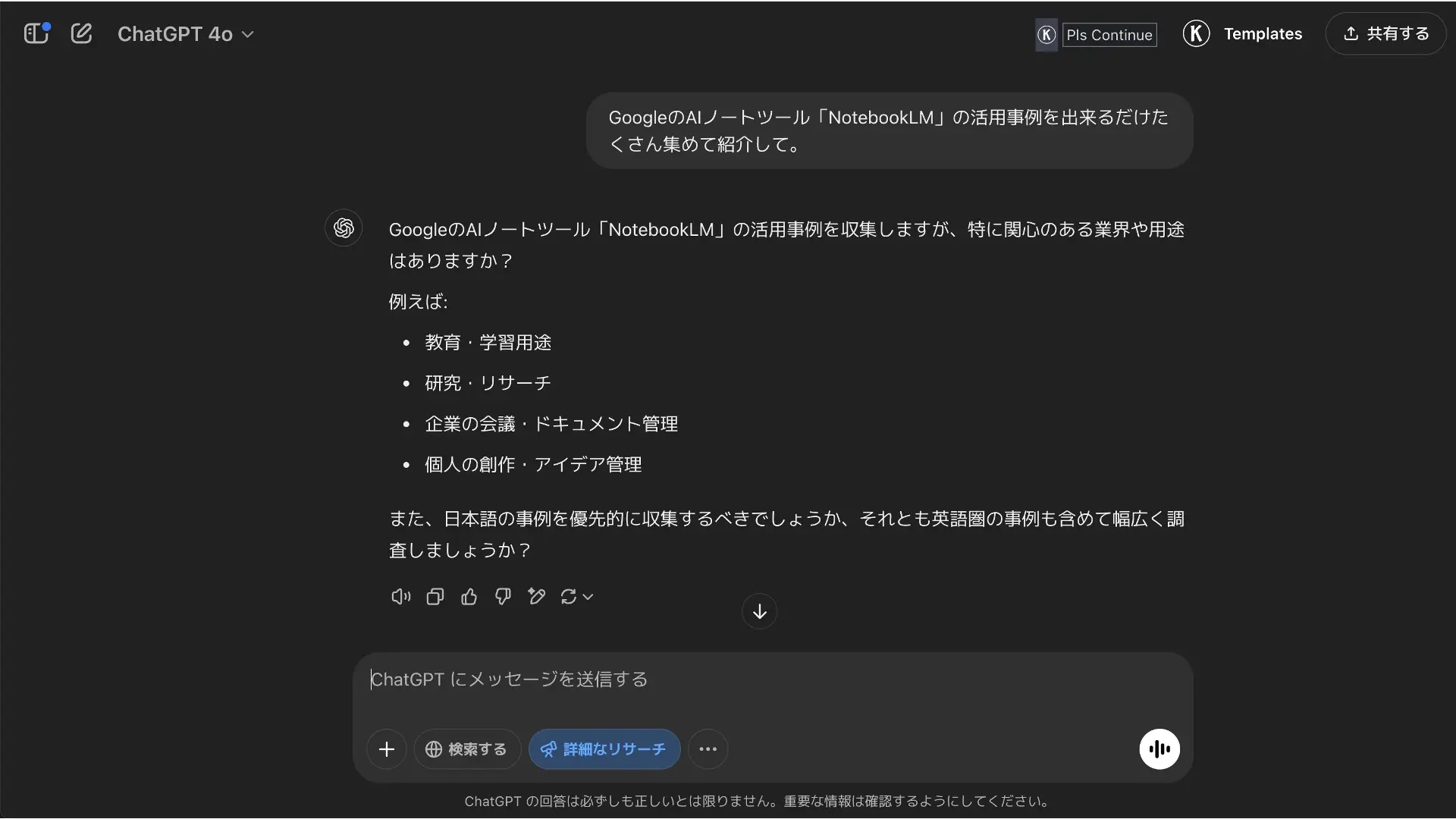Image resolution: width=1456 pixels, height=819 pixels.
Task: Click the bullet 教育・学習用途
Action: [x=488, y=343]
